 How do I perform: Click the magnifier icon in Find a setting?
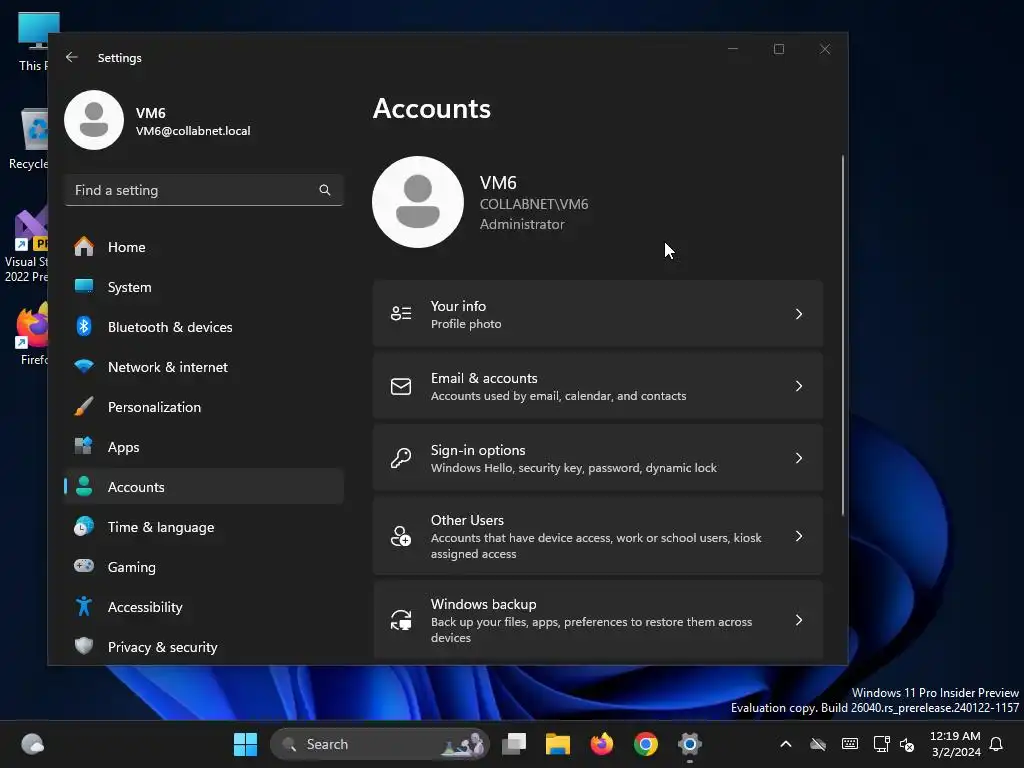tap(325, 190)
